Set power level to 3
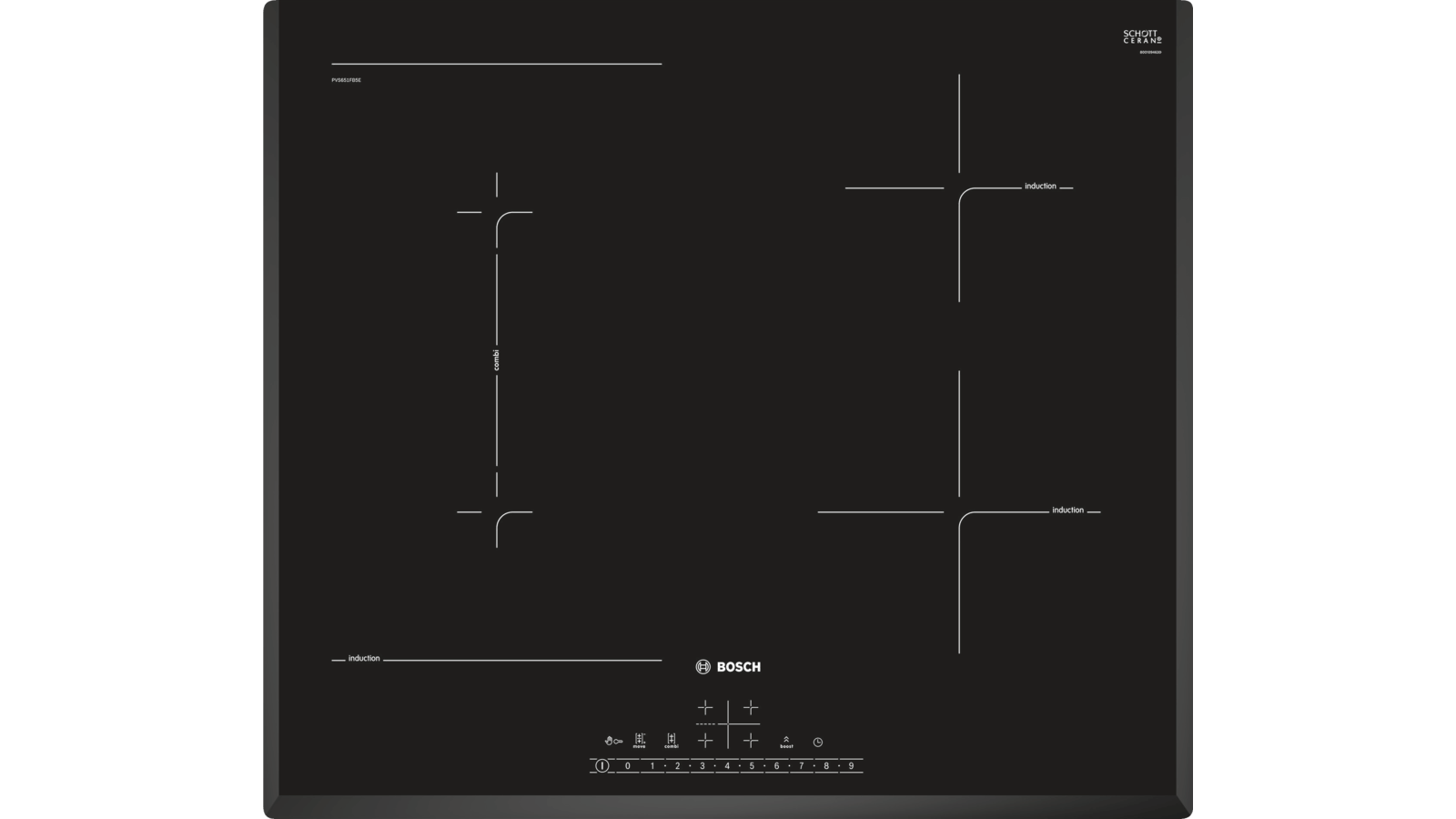Image resolution: width=1456 pixels, height=819 pixels. click(702, 766)
